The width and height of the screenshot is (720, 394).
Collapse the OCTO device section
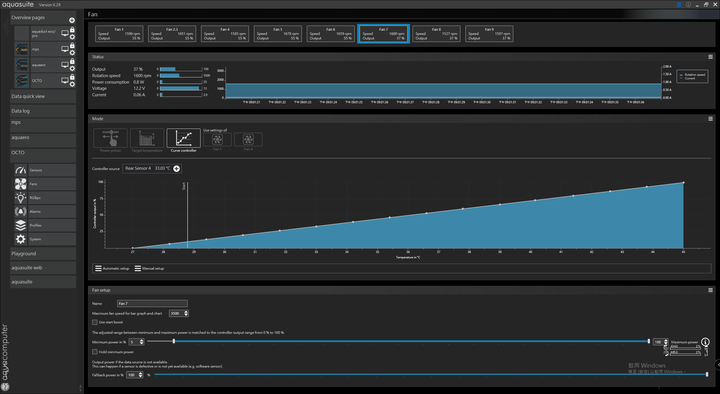43,155
